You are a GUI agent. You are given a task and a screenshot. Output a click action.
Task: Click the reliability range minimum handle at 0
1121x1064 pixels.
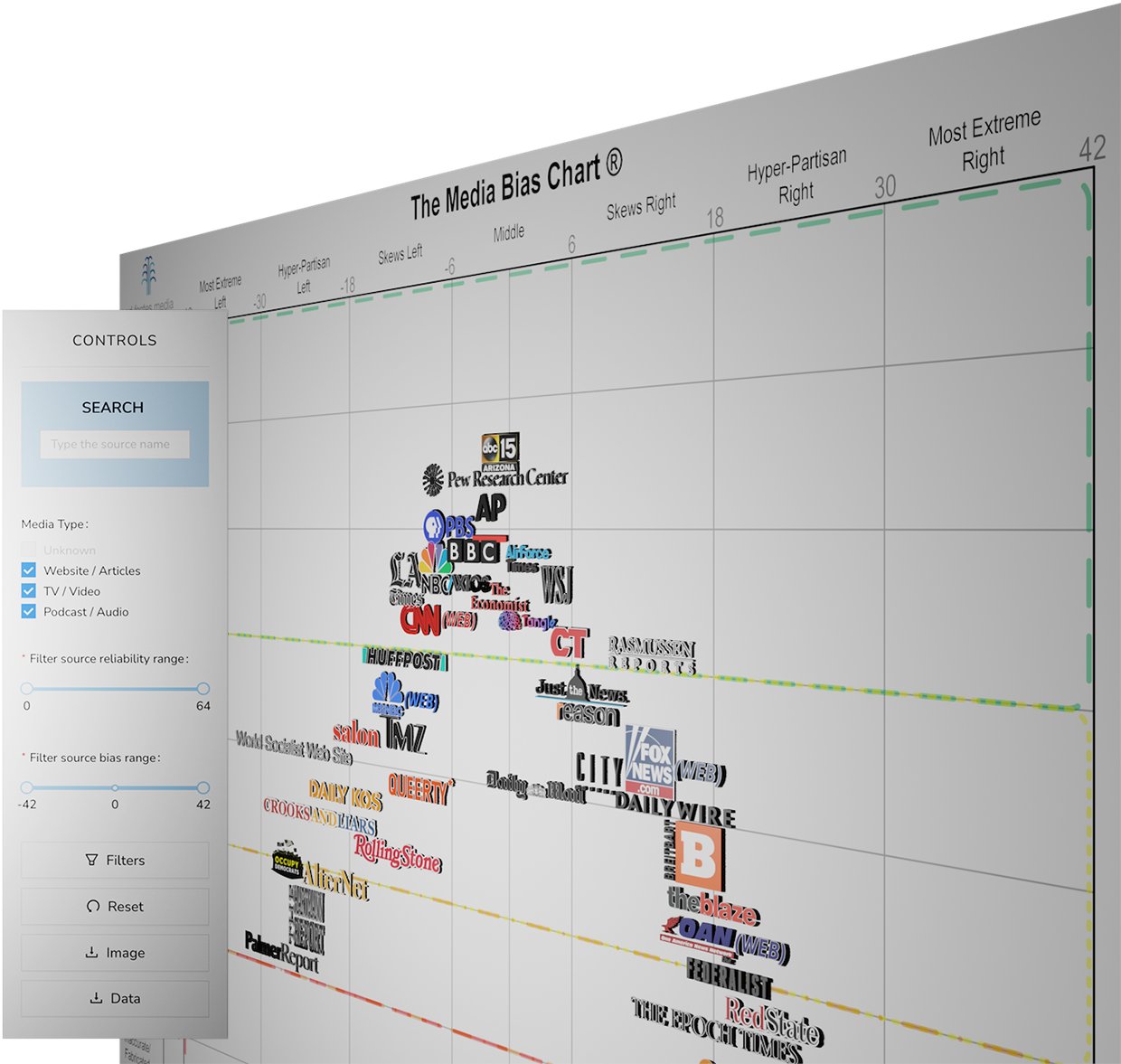(x=27, y=689)
